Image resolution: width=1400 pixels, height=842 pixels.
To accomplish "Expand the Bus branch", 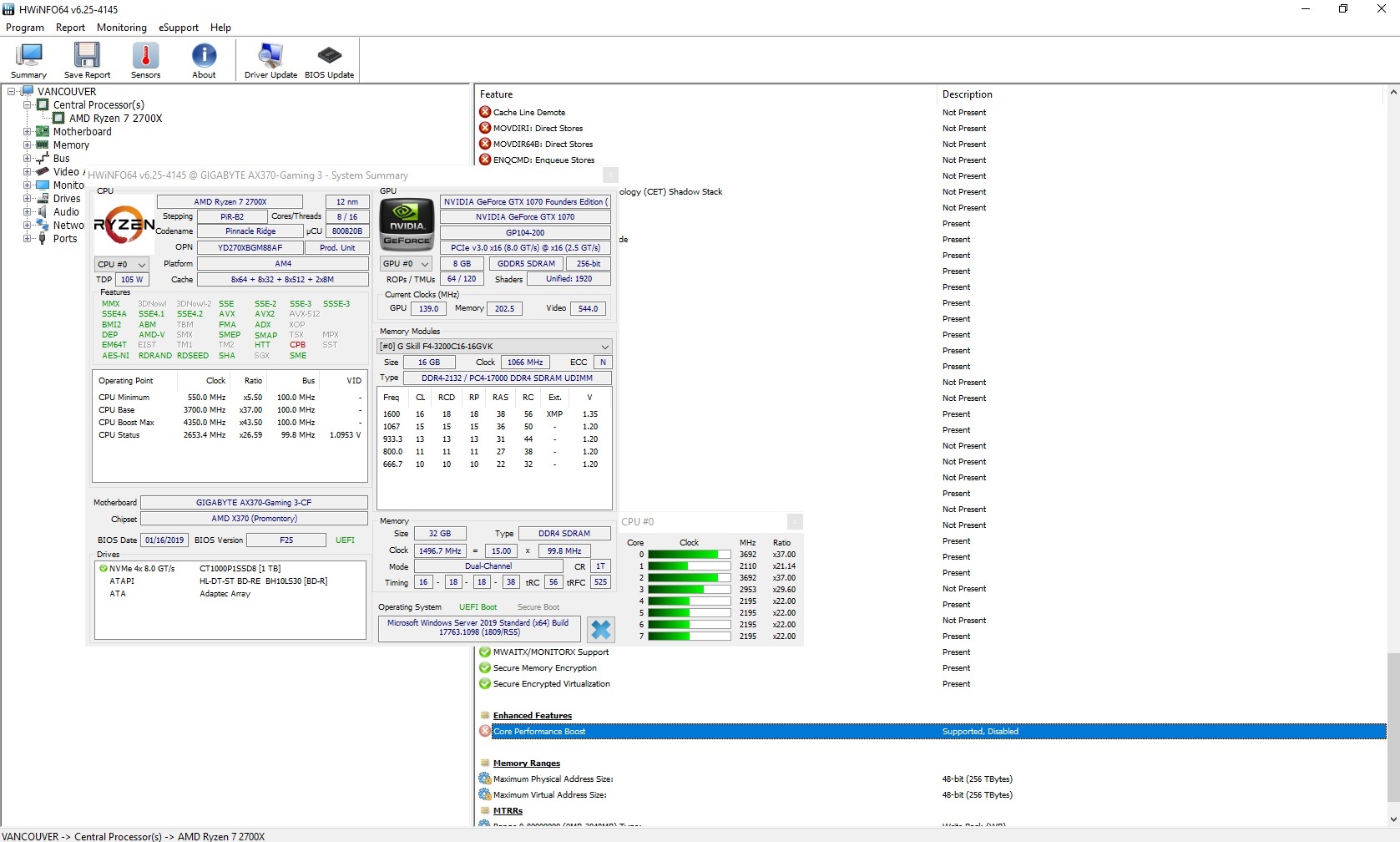I will pyautogui.click(x=28, y=158).
